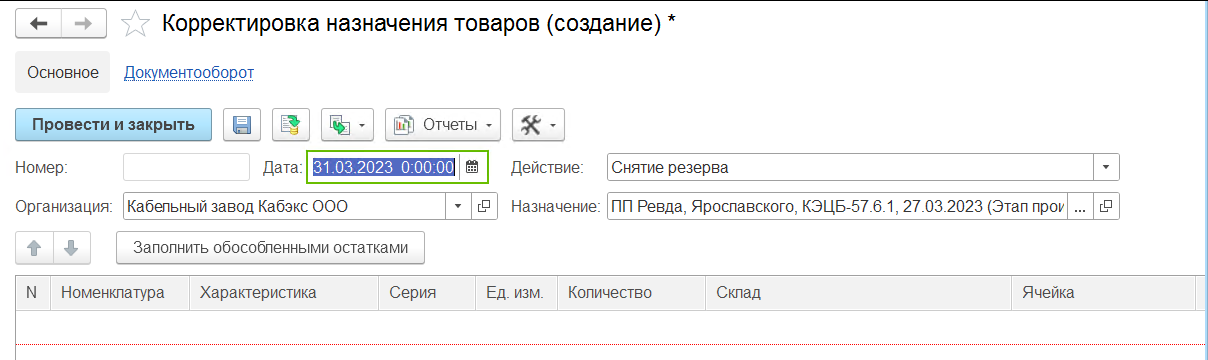Click Заполнить обособленными остатками button
The width and height of the screenshot is (1208, 360).
[271, 247]
